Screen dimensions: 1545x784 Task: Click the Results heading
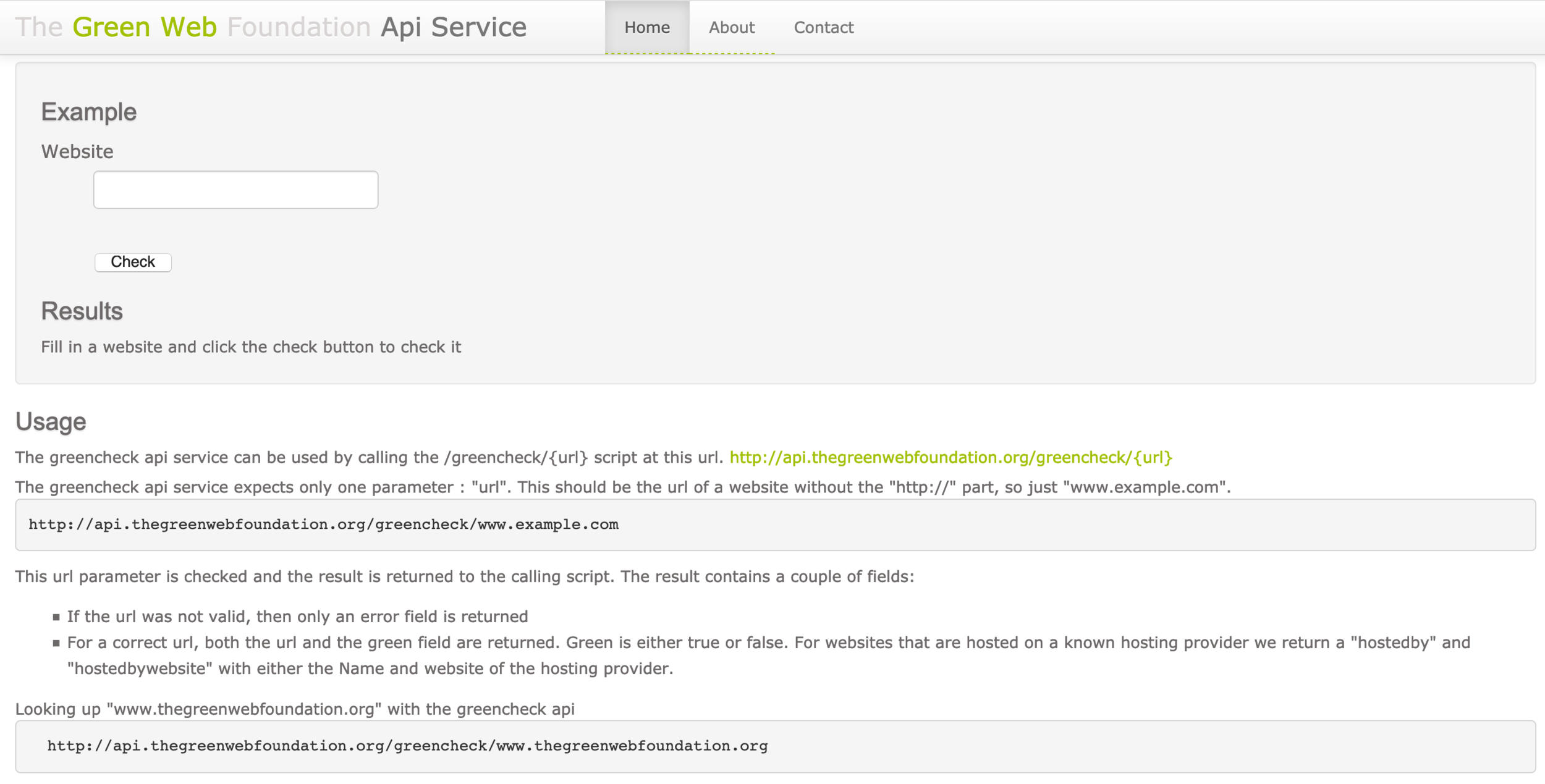point(82,311)
